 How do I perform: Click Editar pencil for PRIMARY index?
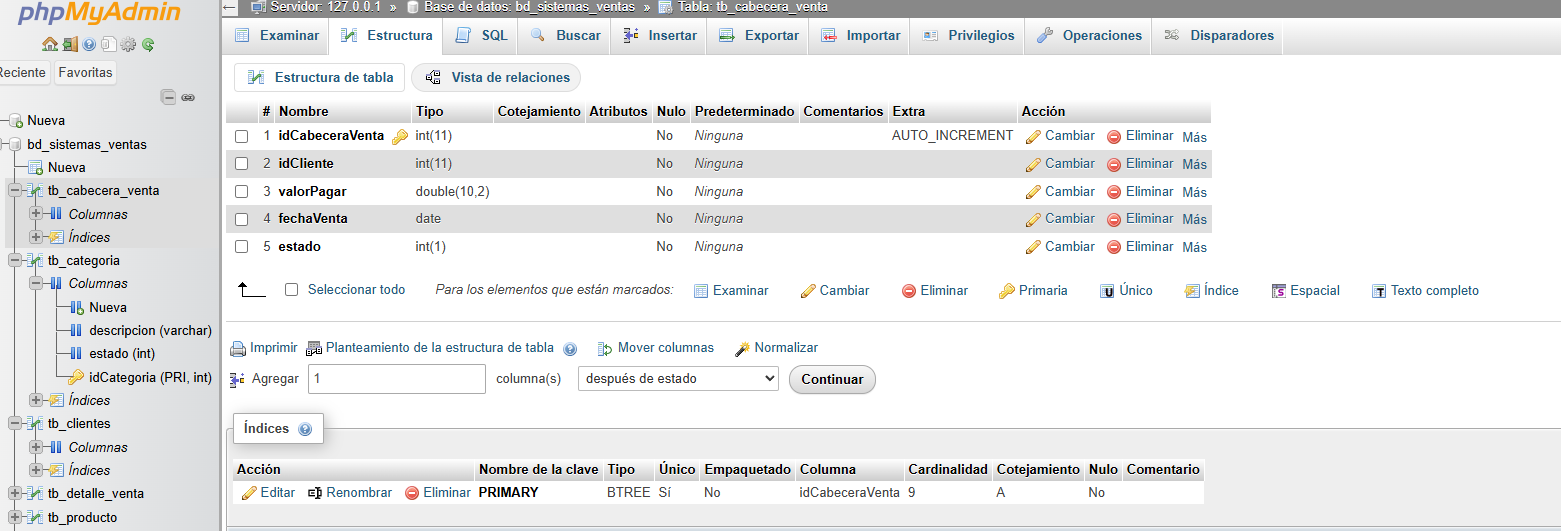point(249,493)
